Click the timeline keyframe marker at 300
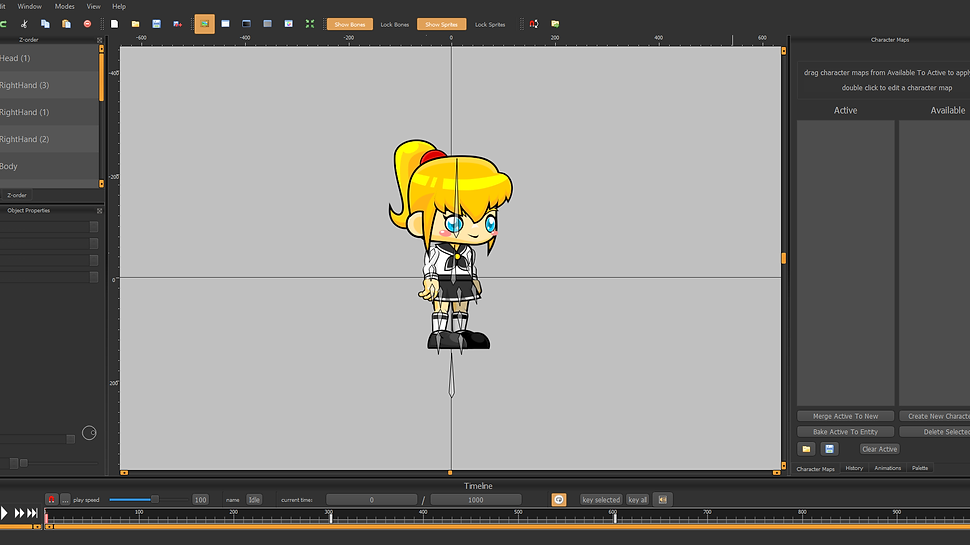This screenshot has width=970, height=545. click(331, 518)
